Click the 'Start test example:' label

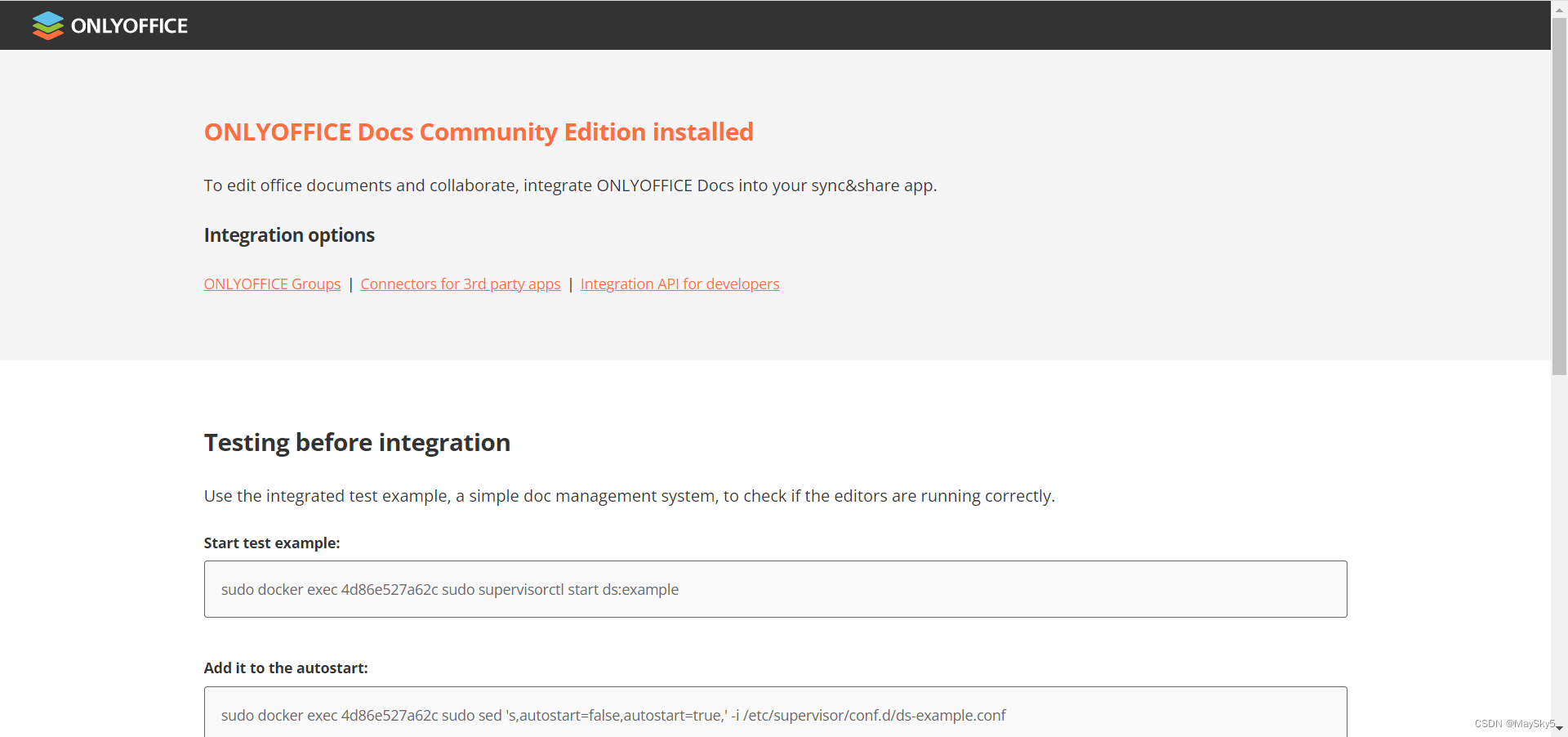tap(272, 543)
